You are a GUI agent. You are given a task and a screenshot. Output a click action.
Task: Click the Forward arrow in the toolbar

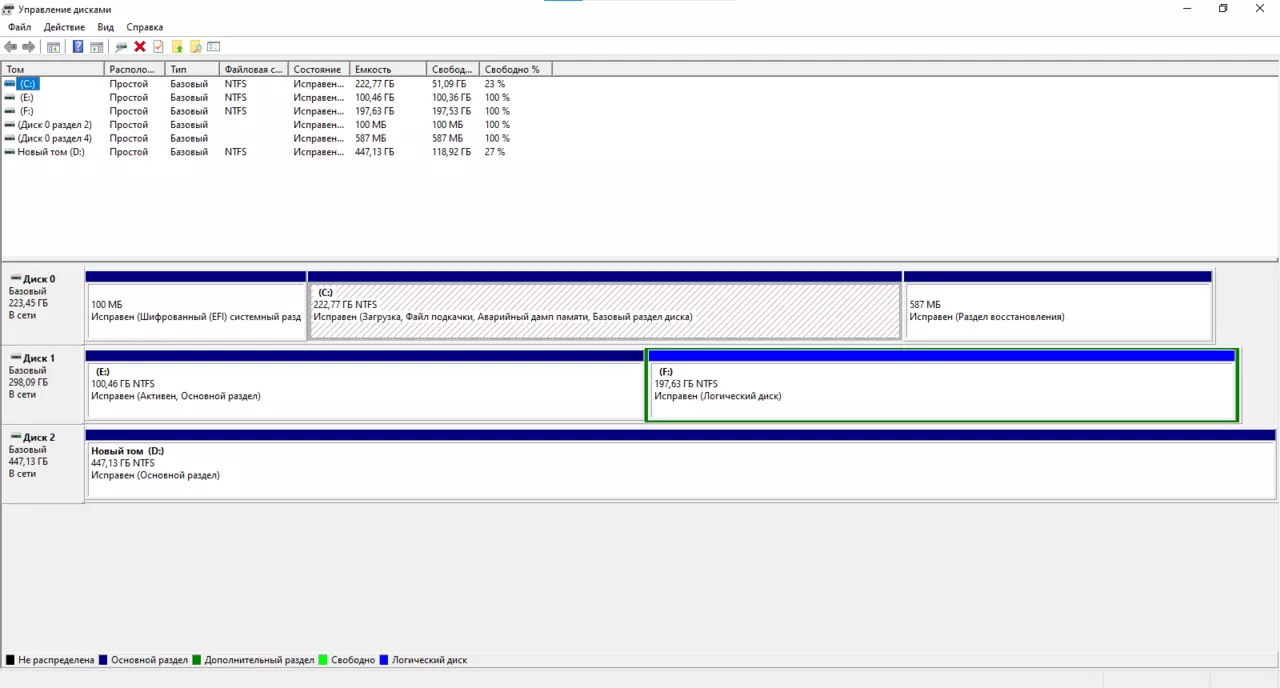(x=29, y=47)
